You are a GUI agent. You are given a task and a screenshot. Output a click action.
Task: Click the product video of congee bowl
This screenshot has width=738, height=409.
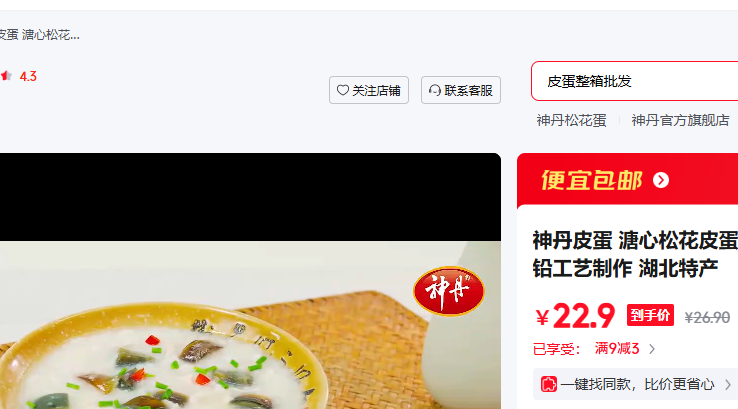pyautogui.click(x=250, y=281)
